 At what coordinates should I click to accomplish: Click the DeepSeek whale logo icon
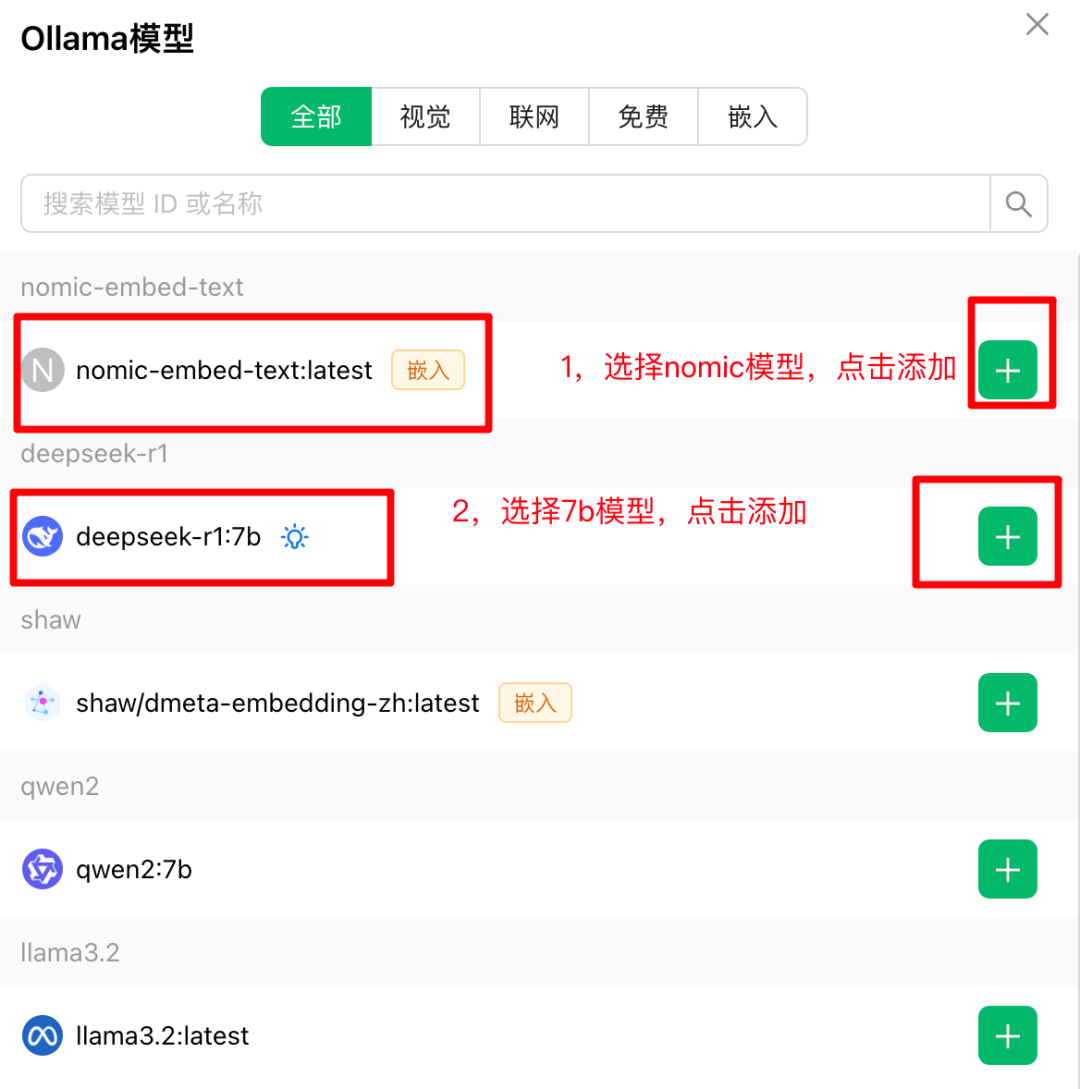pyautogui.click(x=42, y=536)
